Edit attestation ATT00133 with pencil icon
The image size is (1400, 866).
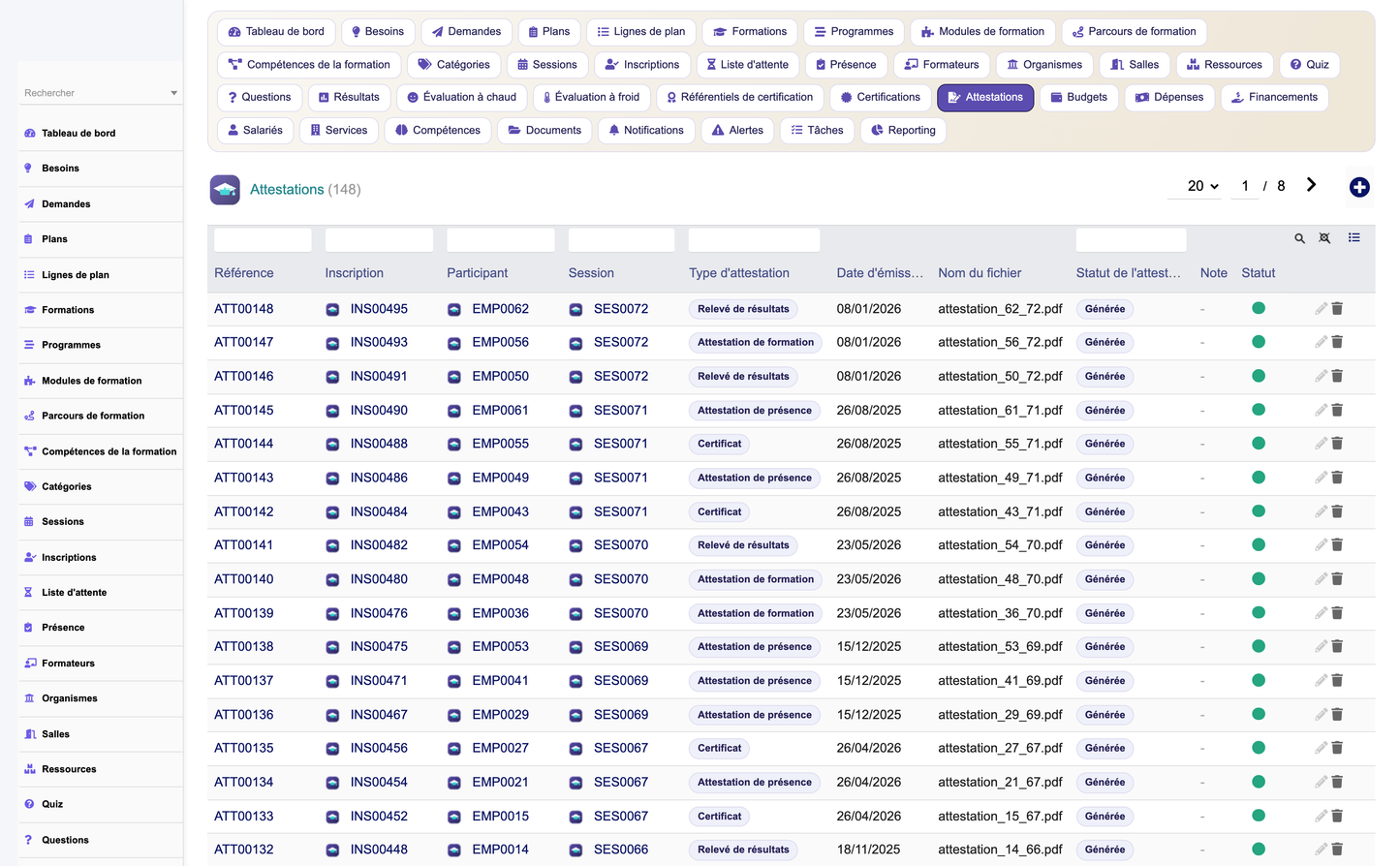(1321, 816)
